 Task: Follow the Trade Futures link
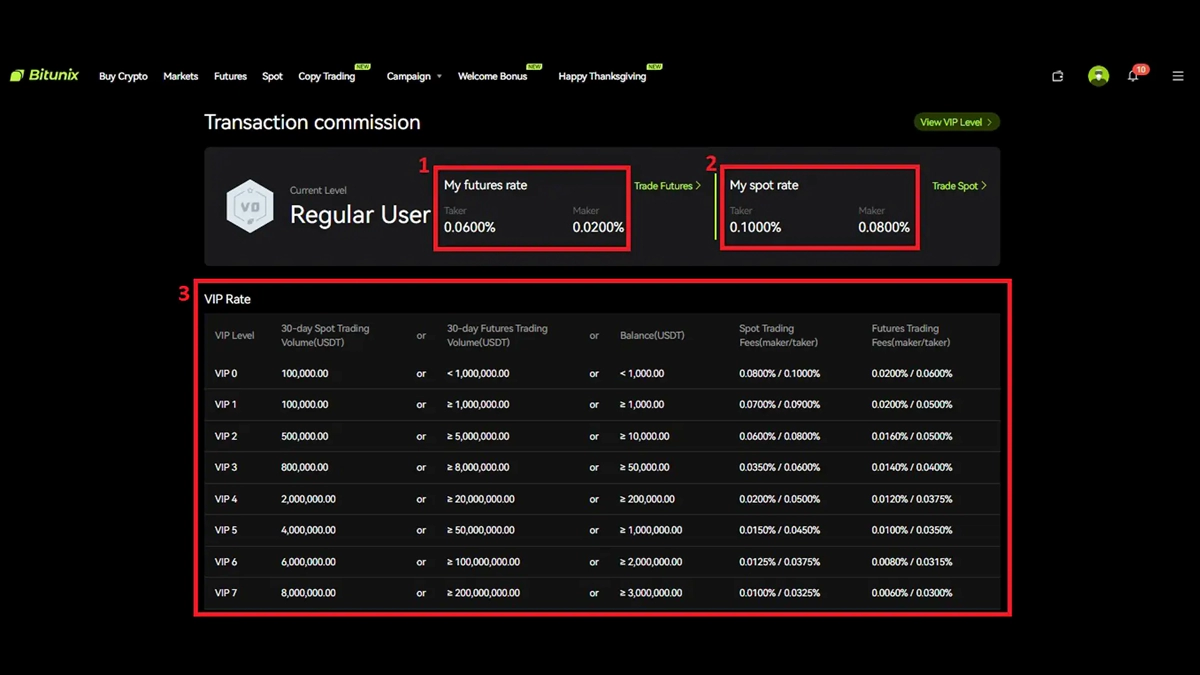click(x=667, y=186)
